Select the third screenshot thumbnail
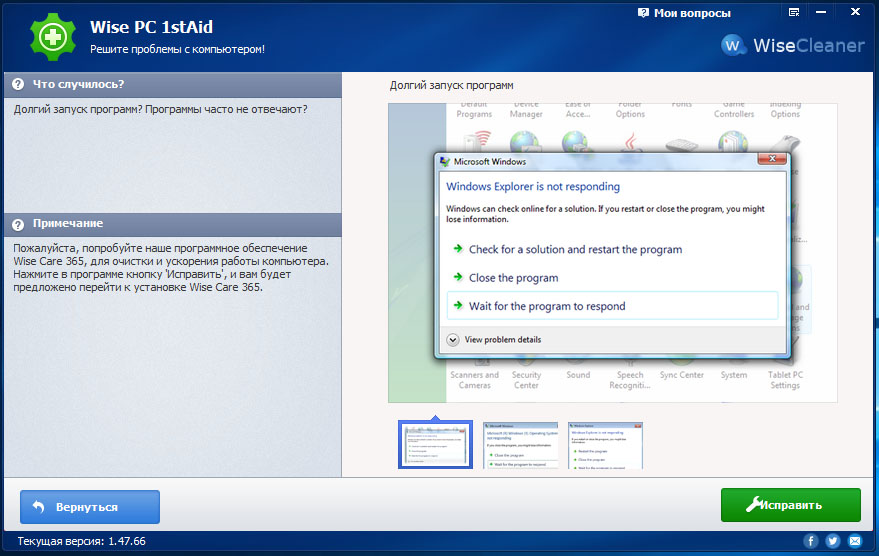Image resolution: width=879 pixels, height=556 pixels. (x=605, y=445)
